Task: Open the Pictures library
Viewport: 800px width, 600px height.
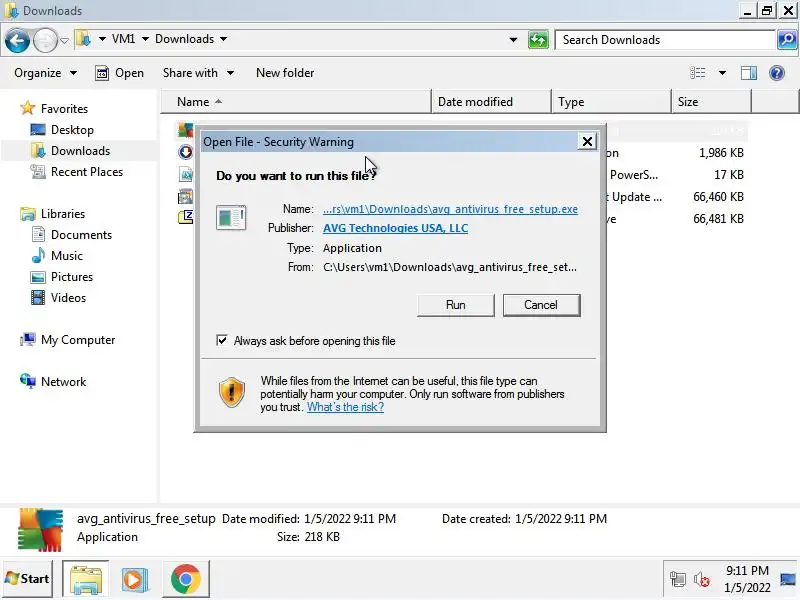Action: pos(62,277)
